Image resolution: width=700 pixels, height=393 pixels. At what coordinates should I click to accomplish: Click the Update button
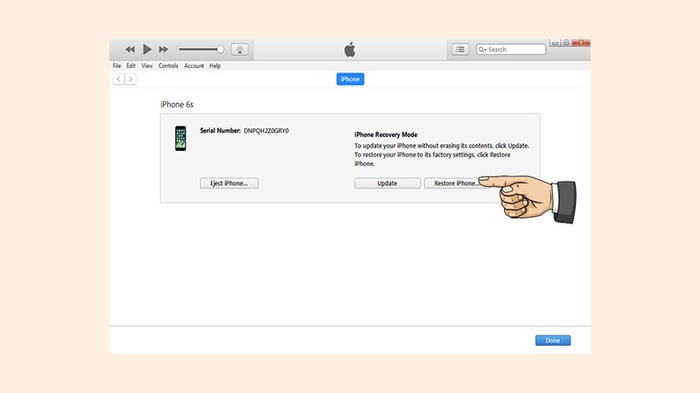[387, 183]
